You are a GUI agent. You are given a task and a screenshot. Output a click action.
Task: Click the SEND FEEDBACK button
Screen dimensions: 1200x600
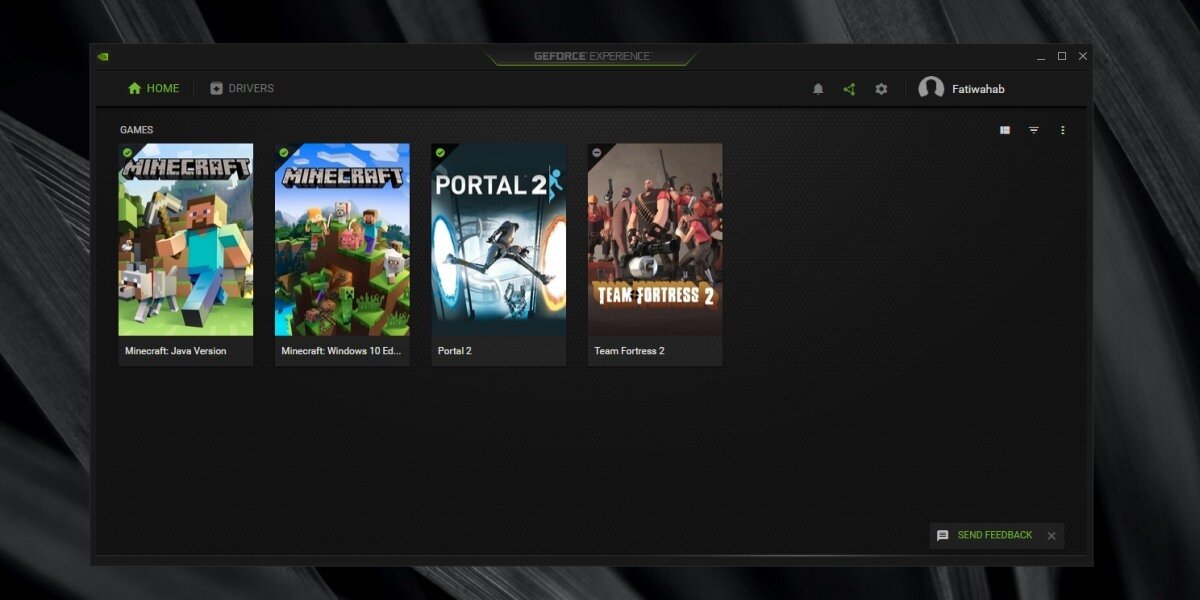coord(994,535)
